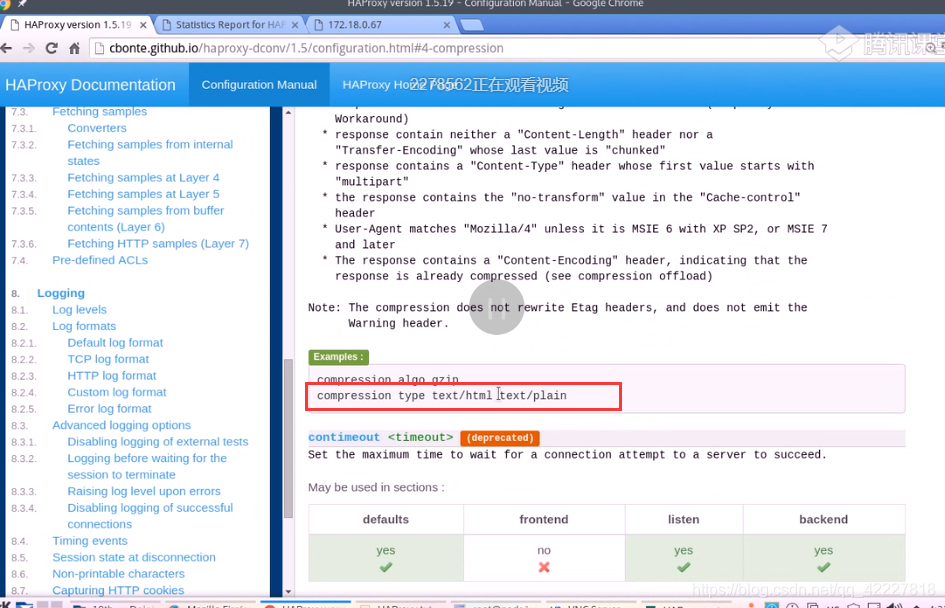The height and width of the screenshot is (608, 945).
Task: Click the 'Set the maximum time to wait' description
Action: [567, 455]
